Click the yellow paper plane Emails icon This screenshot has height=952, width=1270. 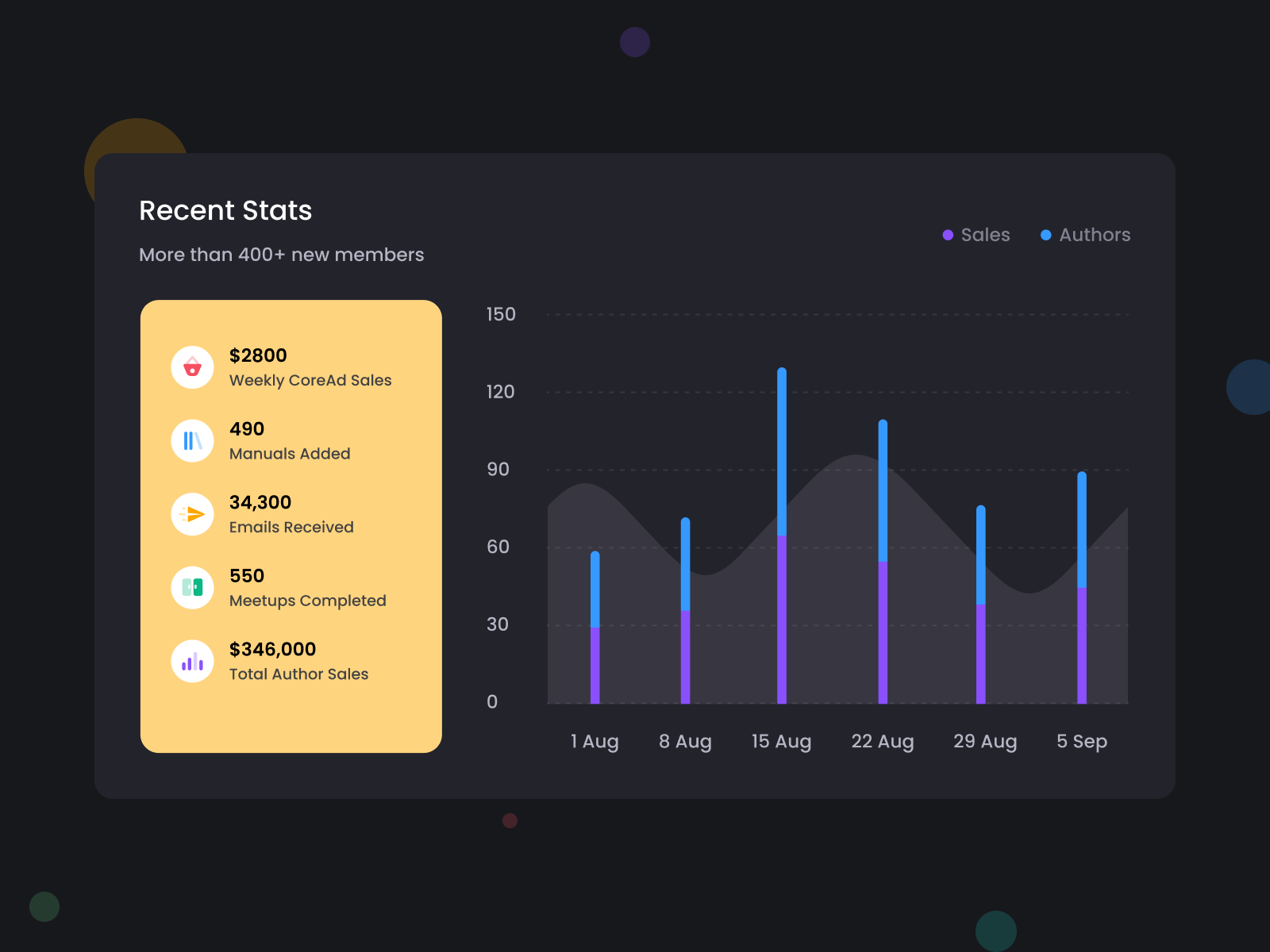tap(191, 513)
